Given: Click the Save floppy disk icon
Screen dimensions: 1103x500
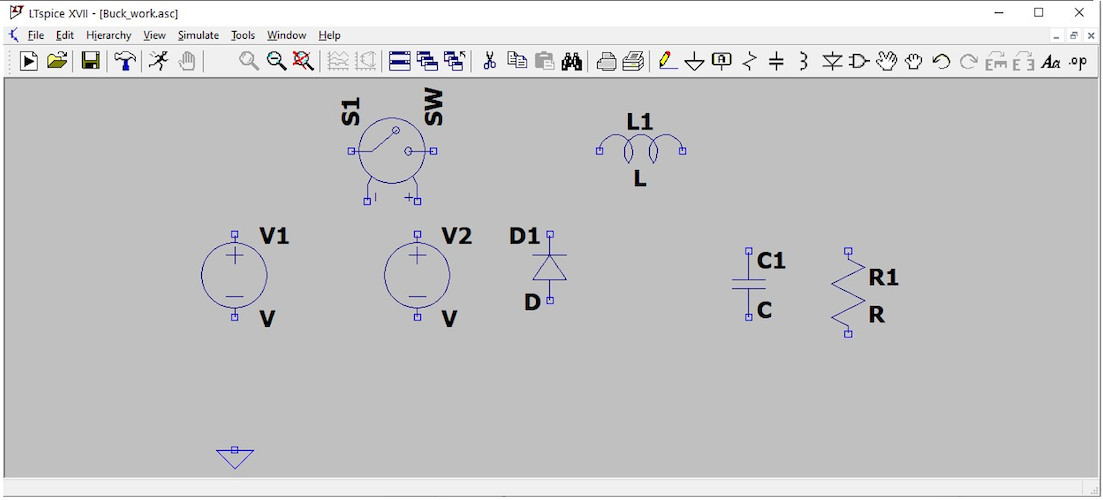Looking at the screenshot, I should pyautogui.click(x=91, y=62).
